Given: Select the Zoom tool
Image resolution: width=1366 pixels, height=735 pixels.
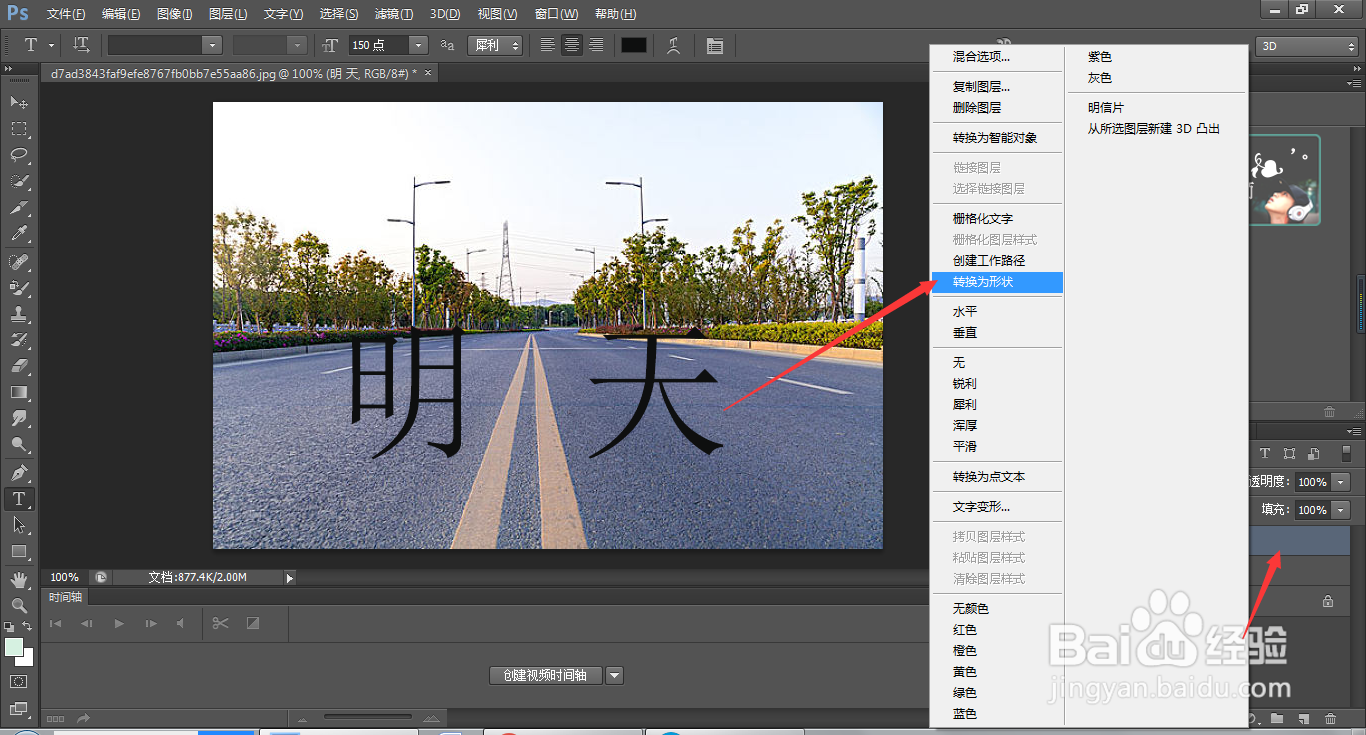Looking at the screenshot, I should pos(18,606).
